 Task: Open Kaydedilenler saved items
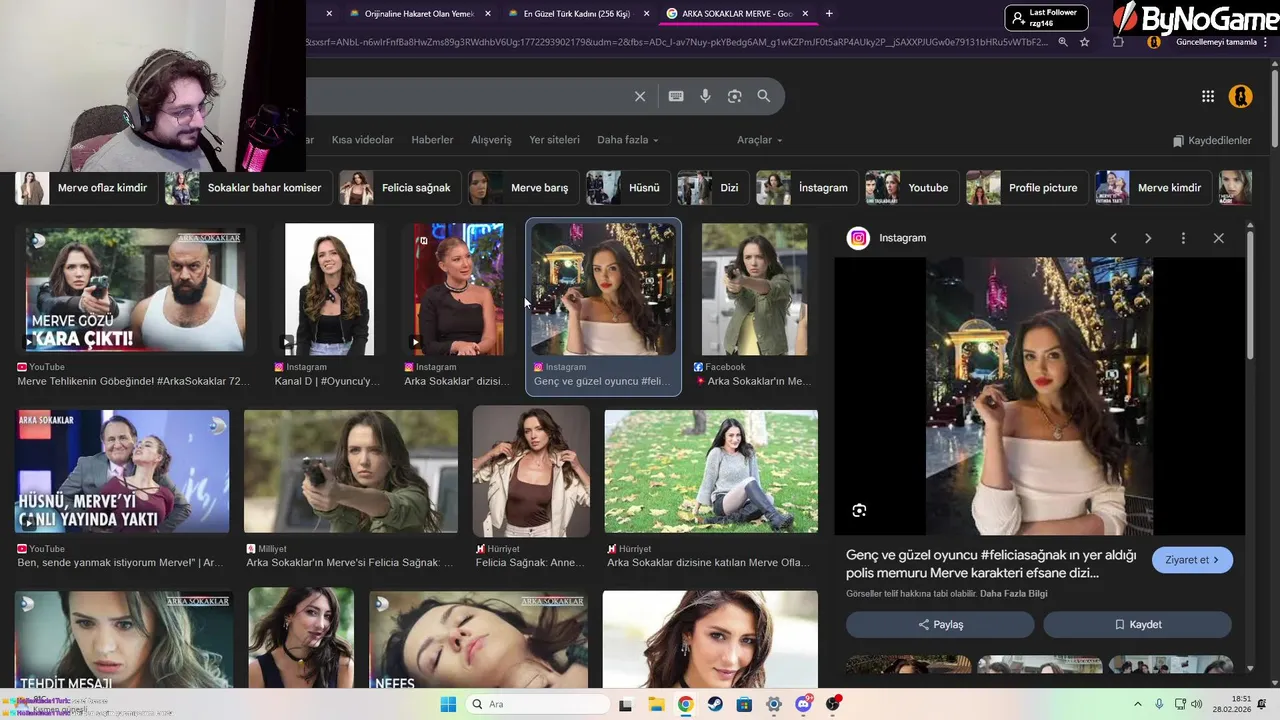tap(1212, 141)
